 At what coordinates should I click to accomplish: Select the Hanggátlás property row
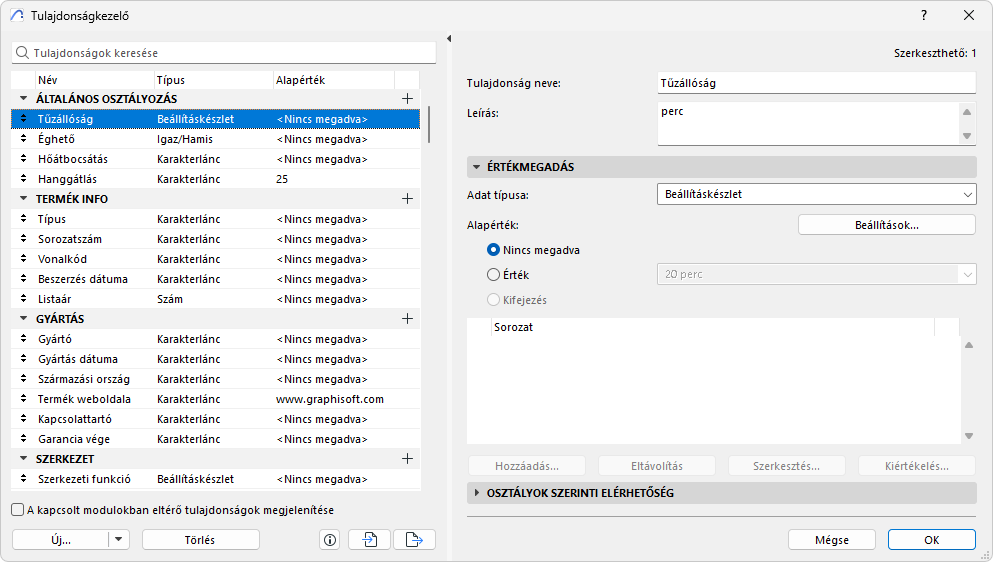click(200, 179)
